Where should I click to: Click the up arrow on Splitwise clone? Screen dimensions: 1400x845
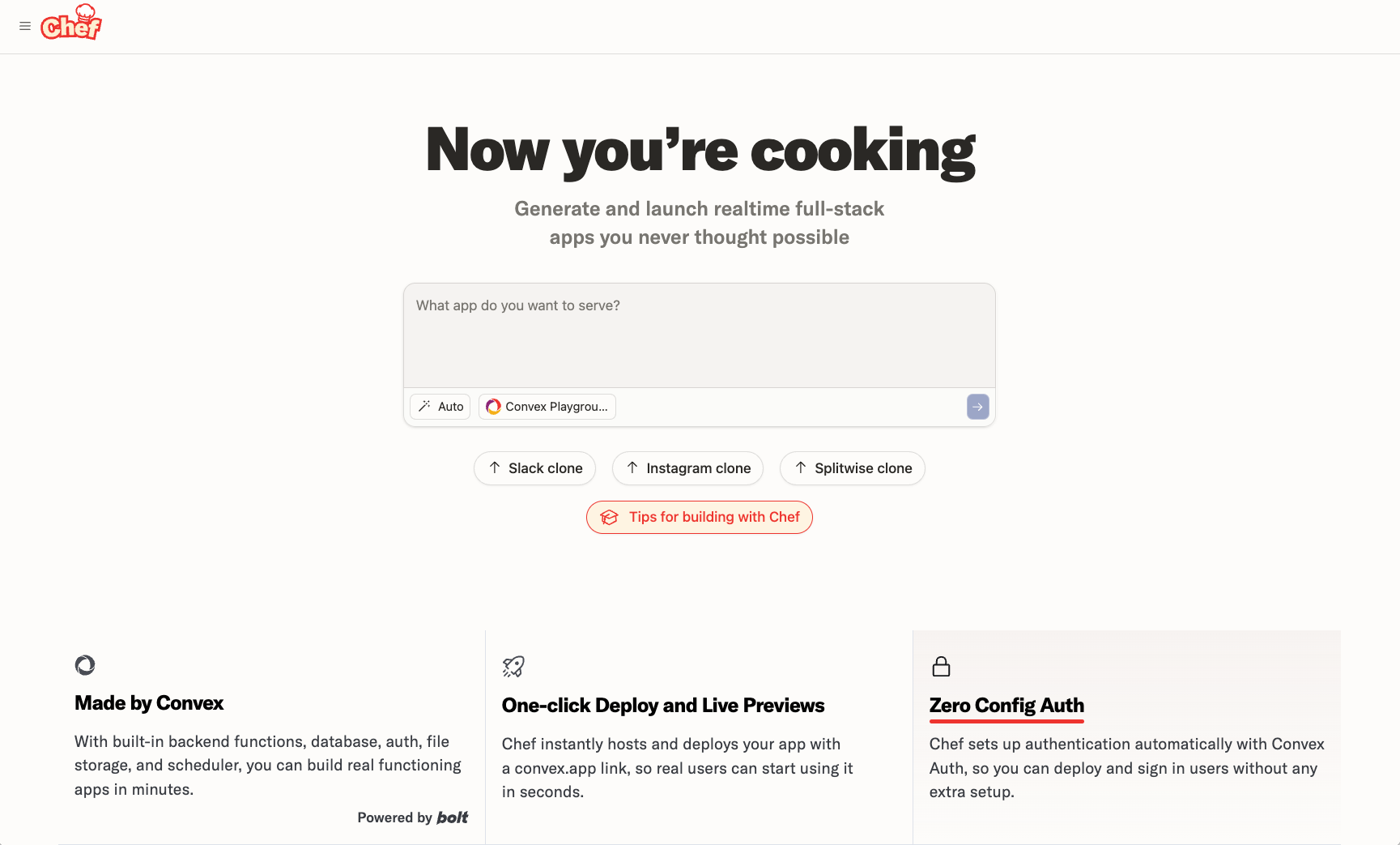[x=801, y=467]
